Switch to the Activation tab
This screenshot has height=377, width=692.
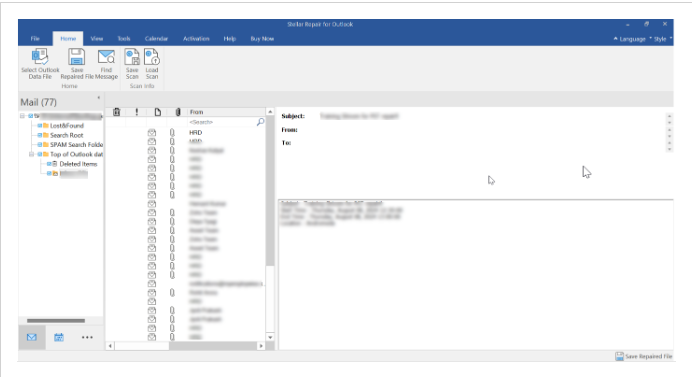(x=196, y=39)
